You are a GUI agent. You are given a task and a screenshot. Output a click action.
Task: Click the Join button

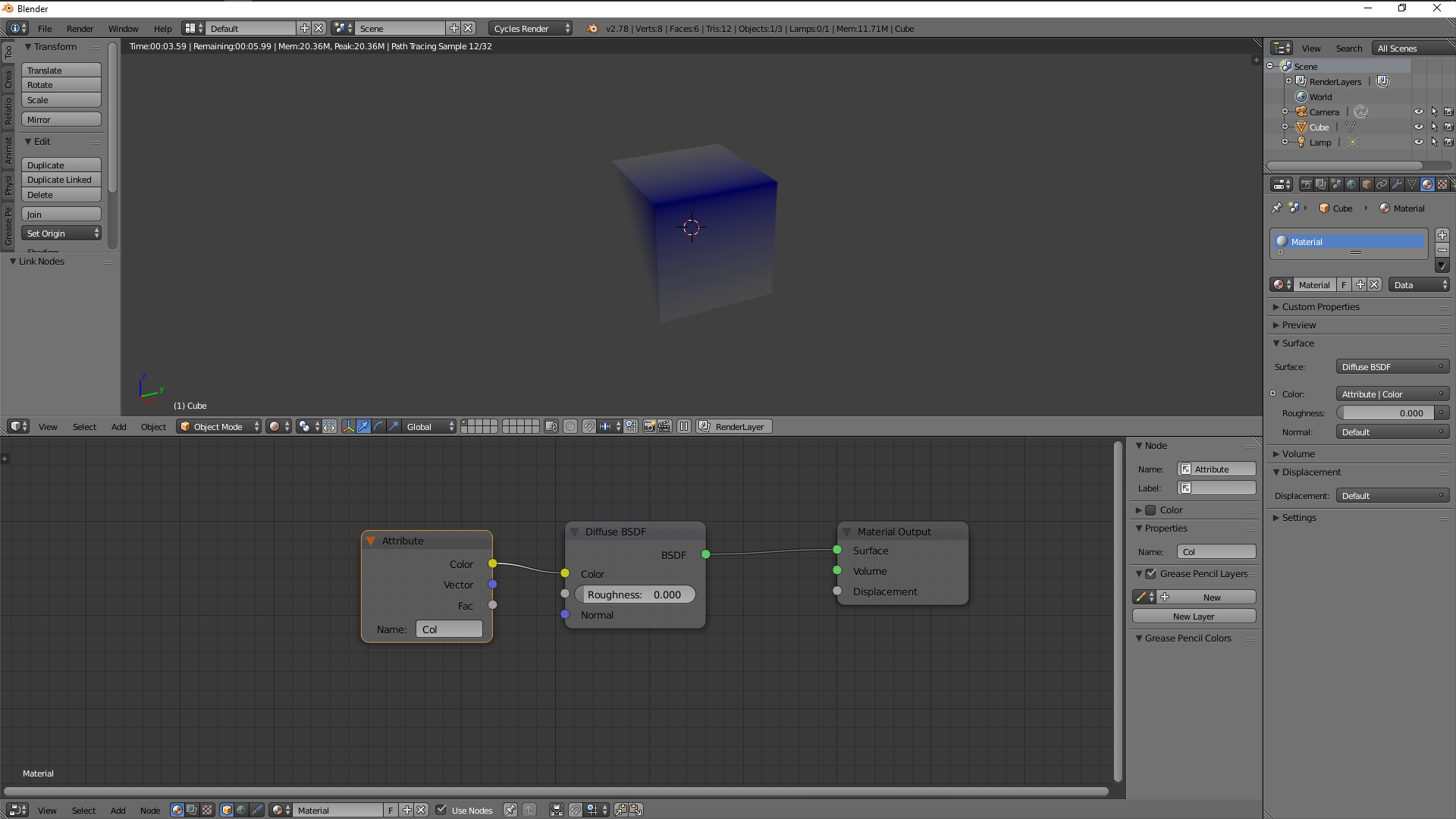click(x=61, y=215)
